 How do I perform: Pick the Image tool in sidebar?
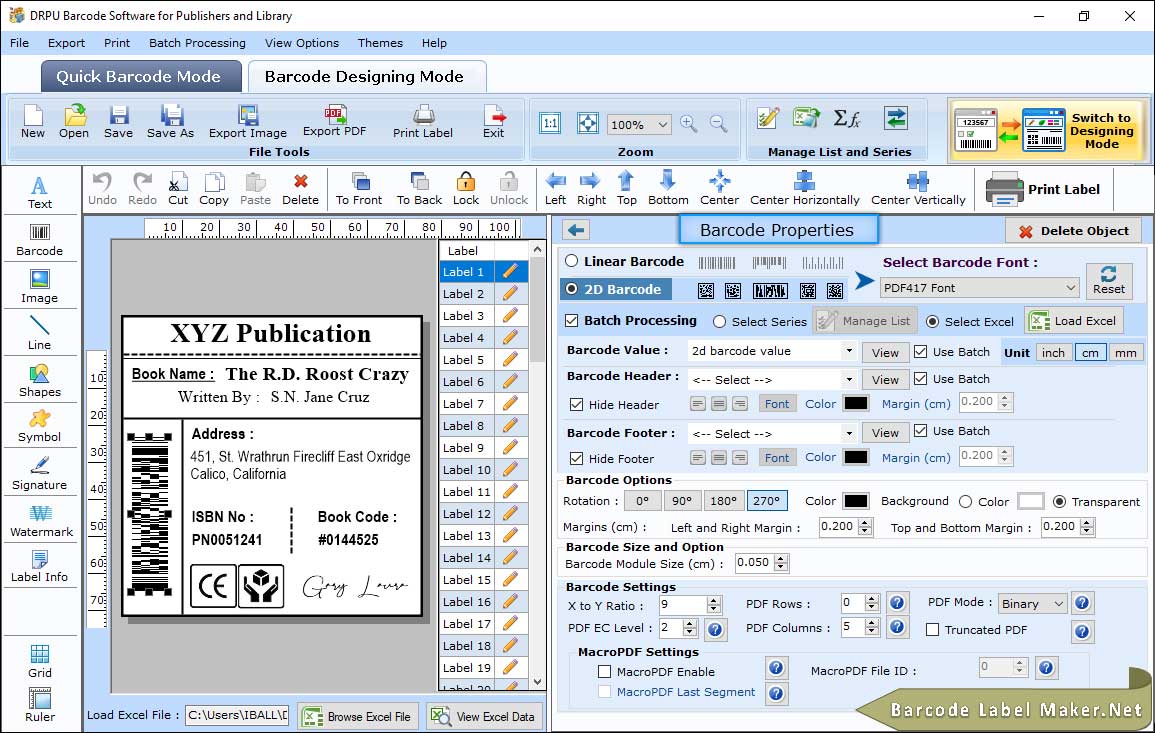pyautogui.click(x=39, y=287)
